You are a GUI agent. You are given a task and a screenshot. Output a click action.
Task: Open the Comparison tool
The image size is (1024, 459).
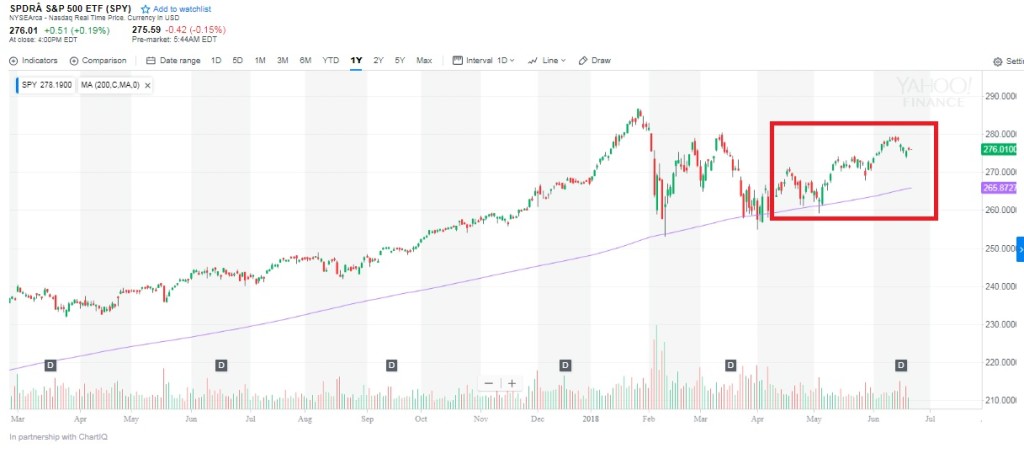coord(99,60)
